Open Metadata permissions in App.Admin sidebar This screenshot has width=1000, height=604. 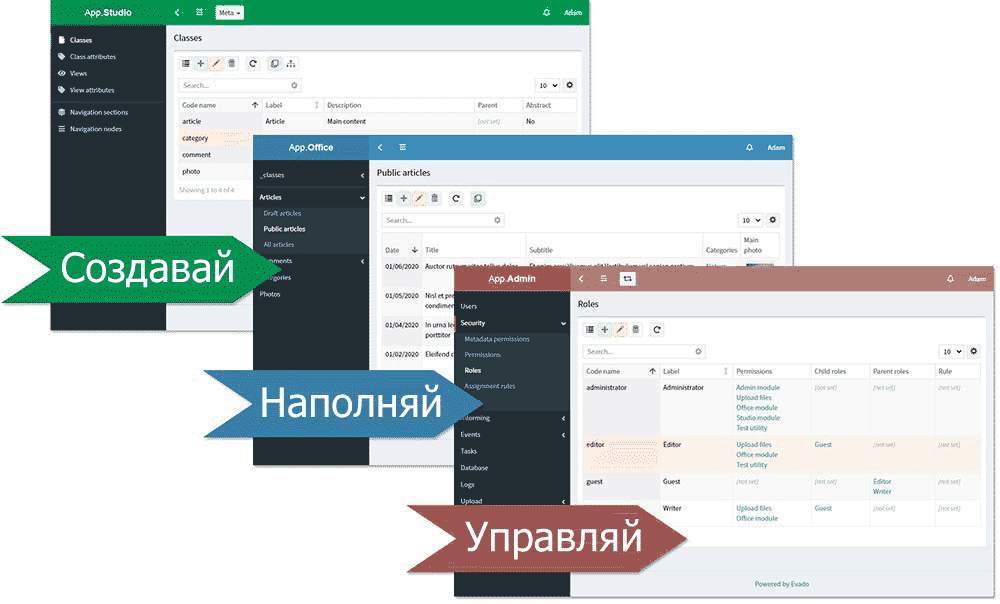[497, 339]
